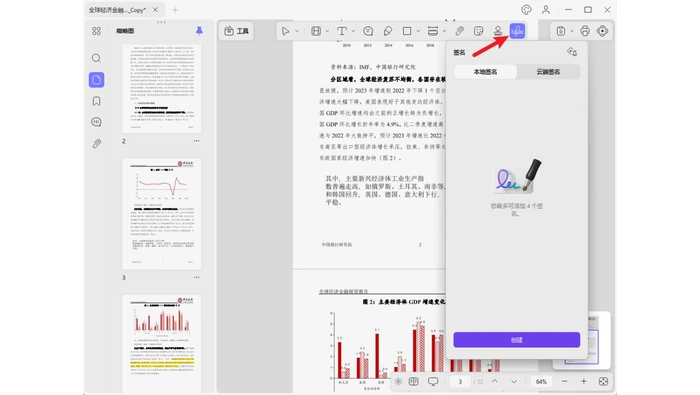This screenshot has width=700, height=395.
Task: Click the print icon
Action: click(x=585, y=31)
